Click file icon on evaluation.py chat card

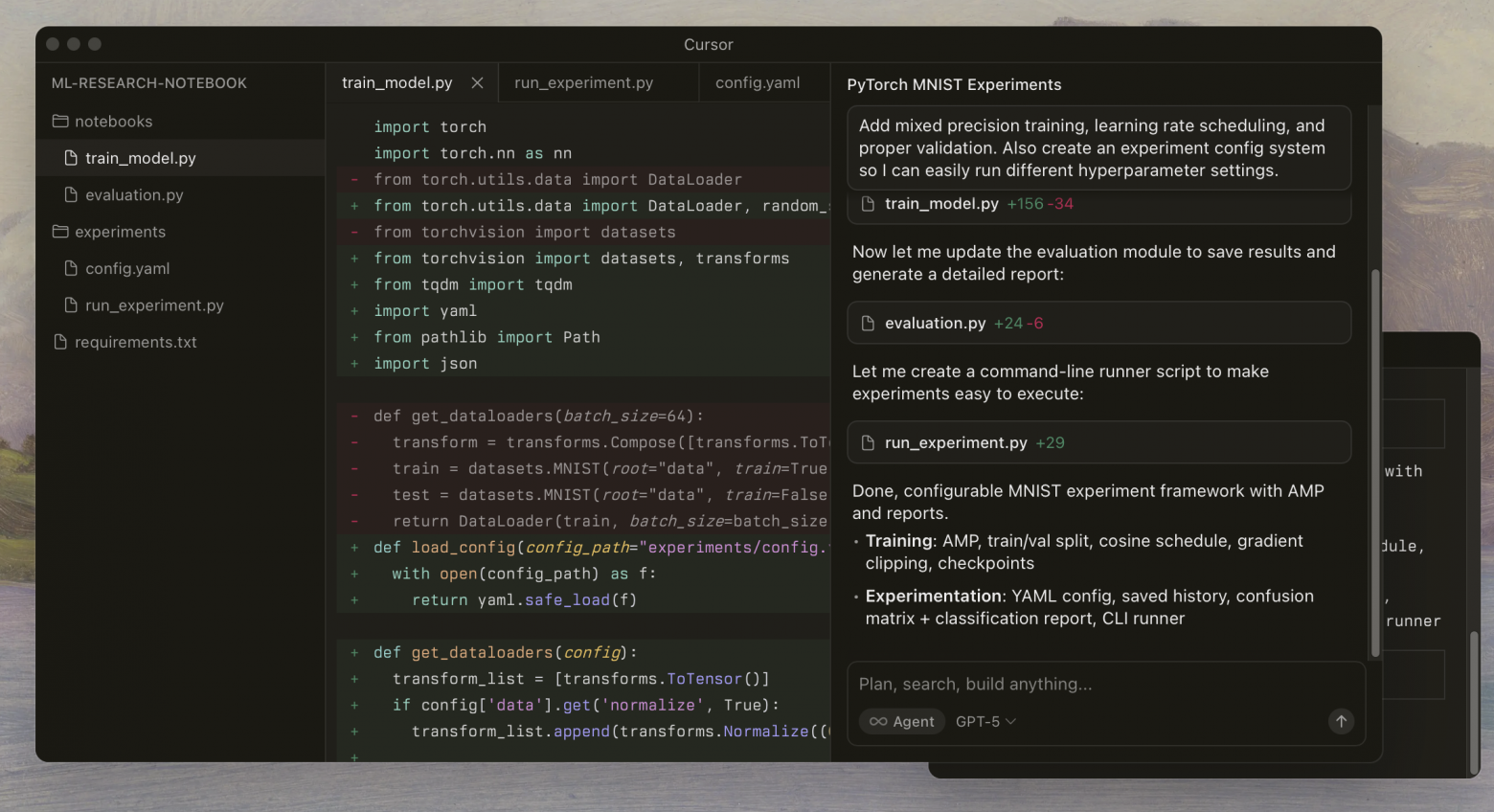click(x=868, y=324)
